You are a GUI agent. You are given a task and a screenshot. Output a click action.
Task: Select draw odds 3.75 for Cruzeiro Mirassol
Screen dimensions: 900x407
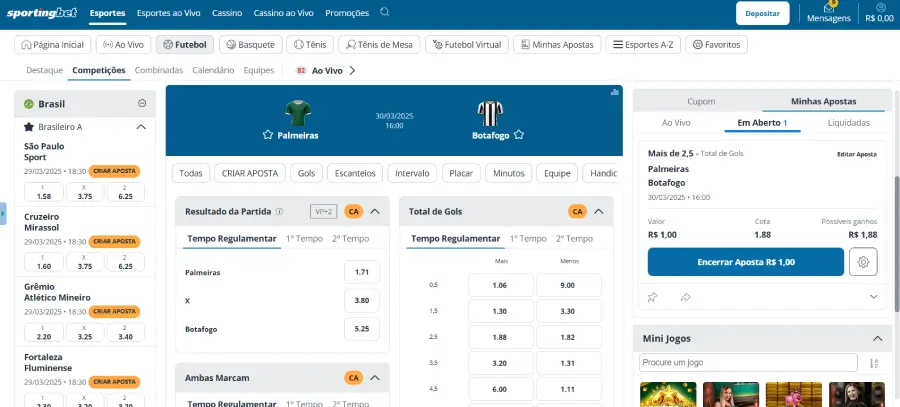[85, 262]
